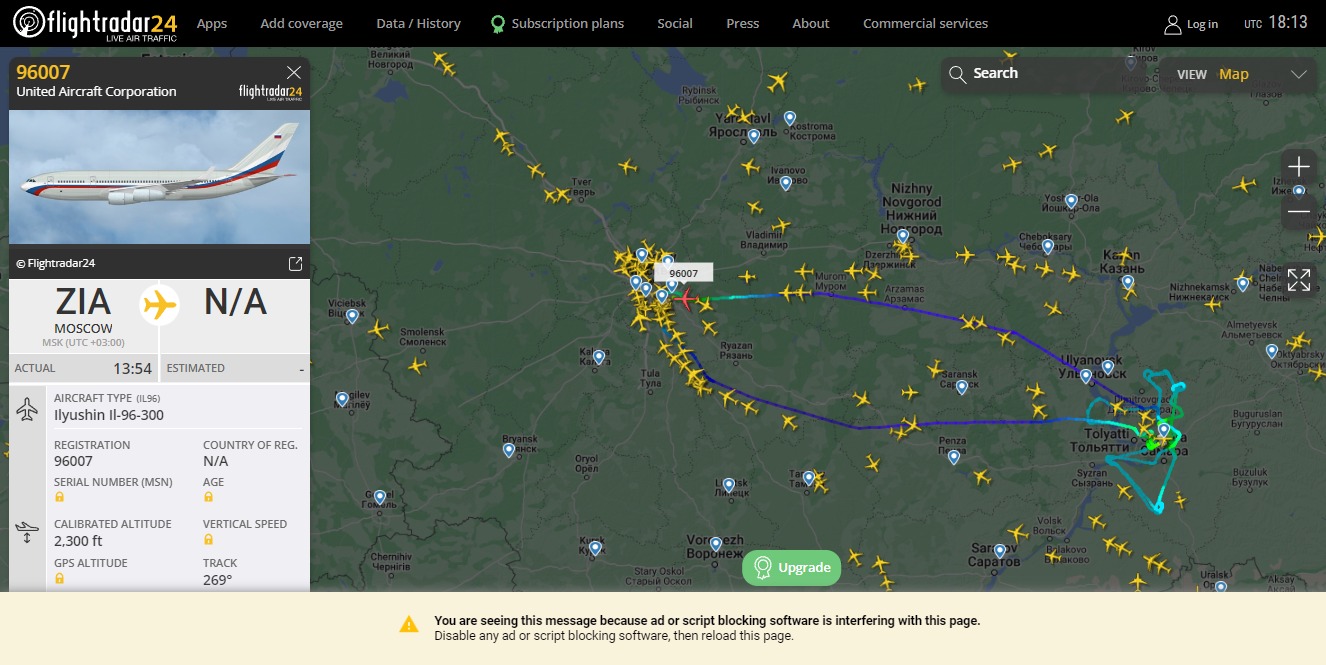This screenshot has height=665, width=1326.
Task: Open the Subscription plans menu
Action: point(557,23)
